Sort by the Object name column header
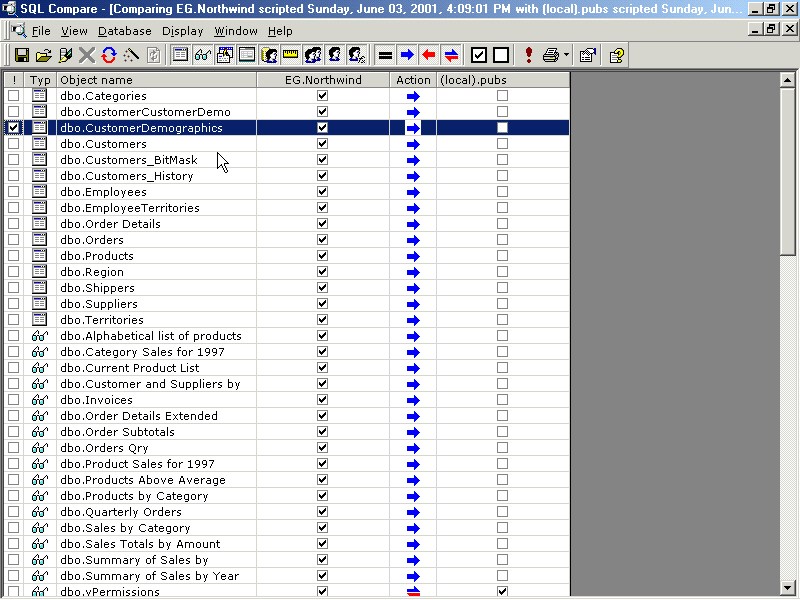This screenshot has height=600, width=800. tap(156, 80)
